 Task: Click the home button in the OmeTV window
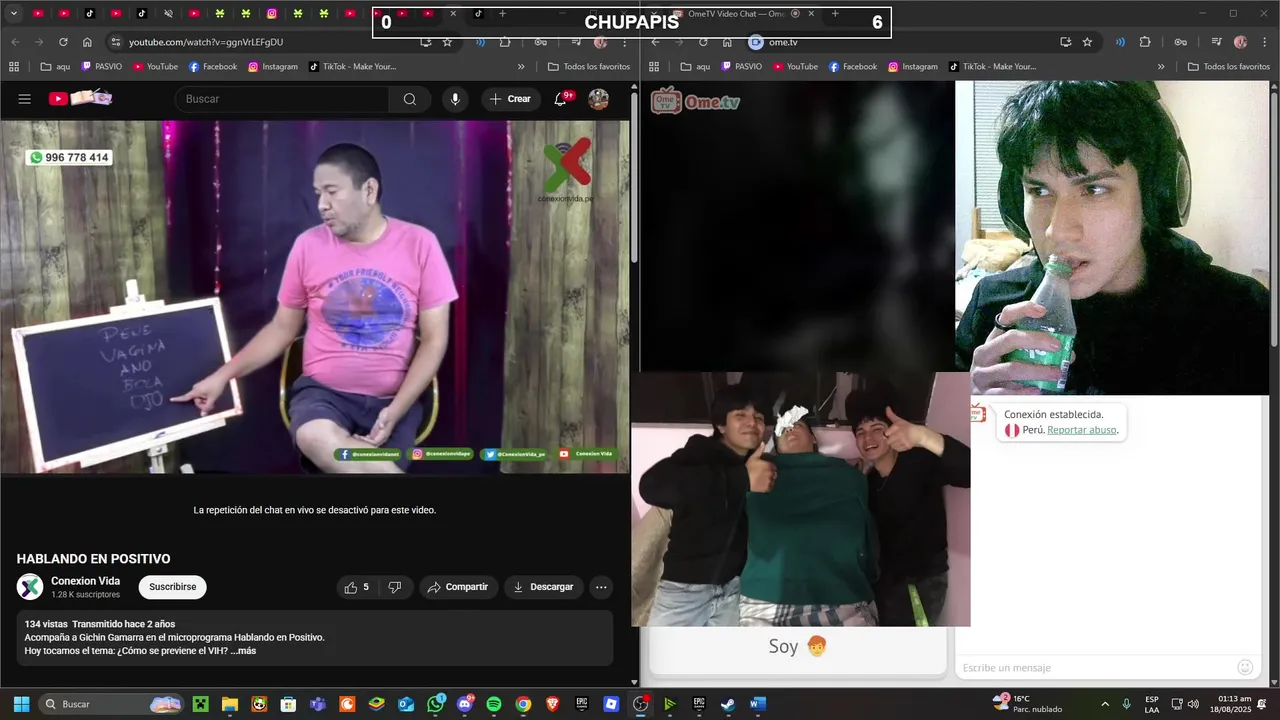727,42
